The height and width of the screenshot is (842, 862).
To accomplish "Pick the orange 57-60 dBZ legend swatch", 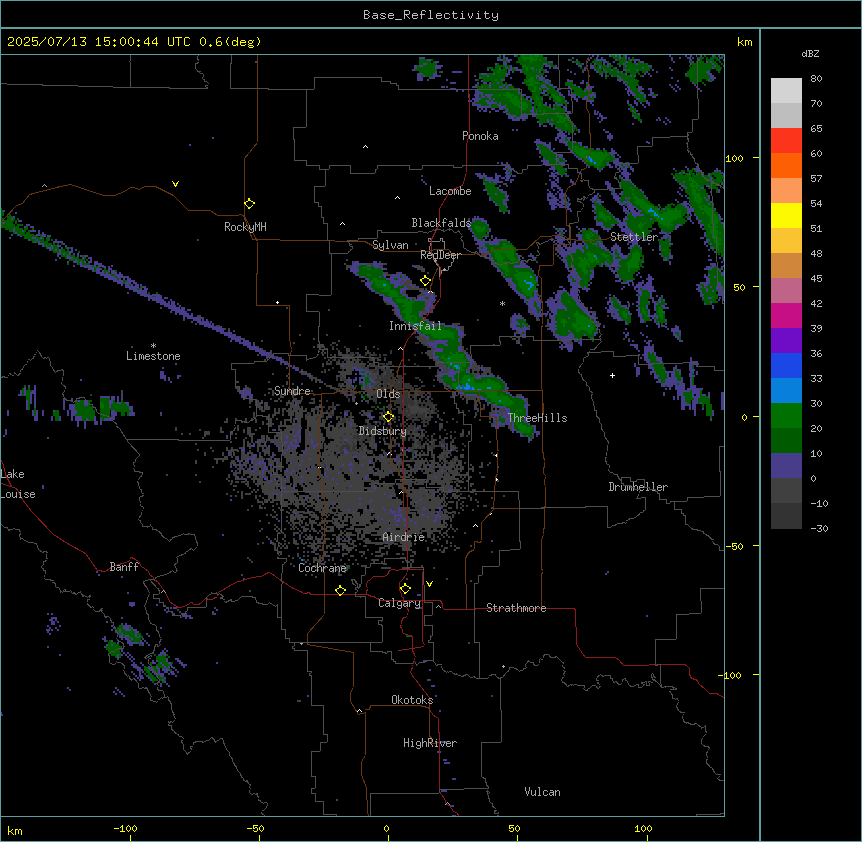I will tap(786, 165).
